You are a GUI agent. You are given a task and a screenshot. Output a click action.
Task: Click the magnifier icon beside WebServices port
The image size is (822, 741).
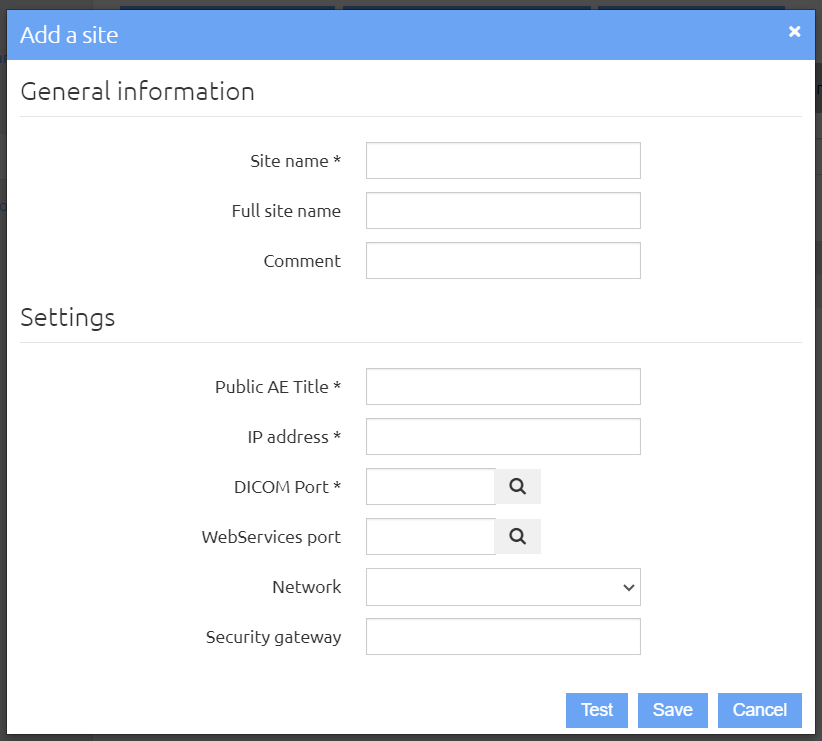coord(517,536)
